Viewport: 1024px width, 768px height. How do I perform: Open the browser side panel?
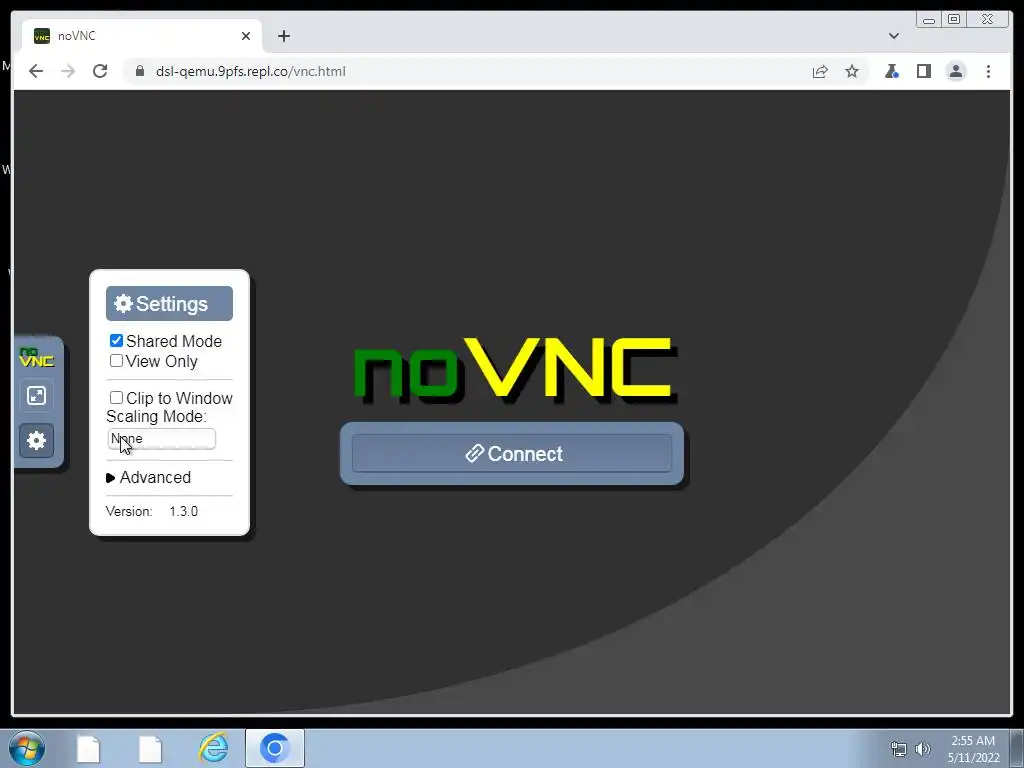923,71
